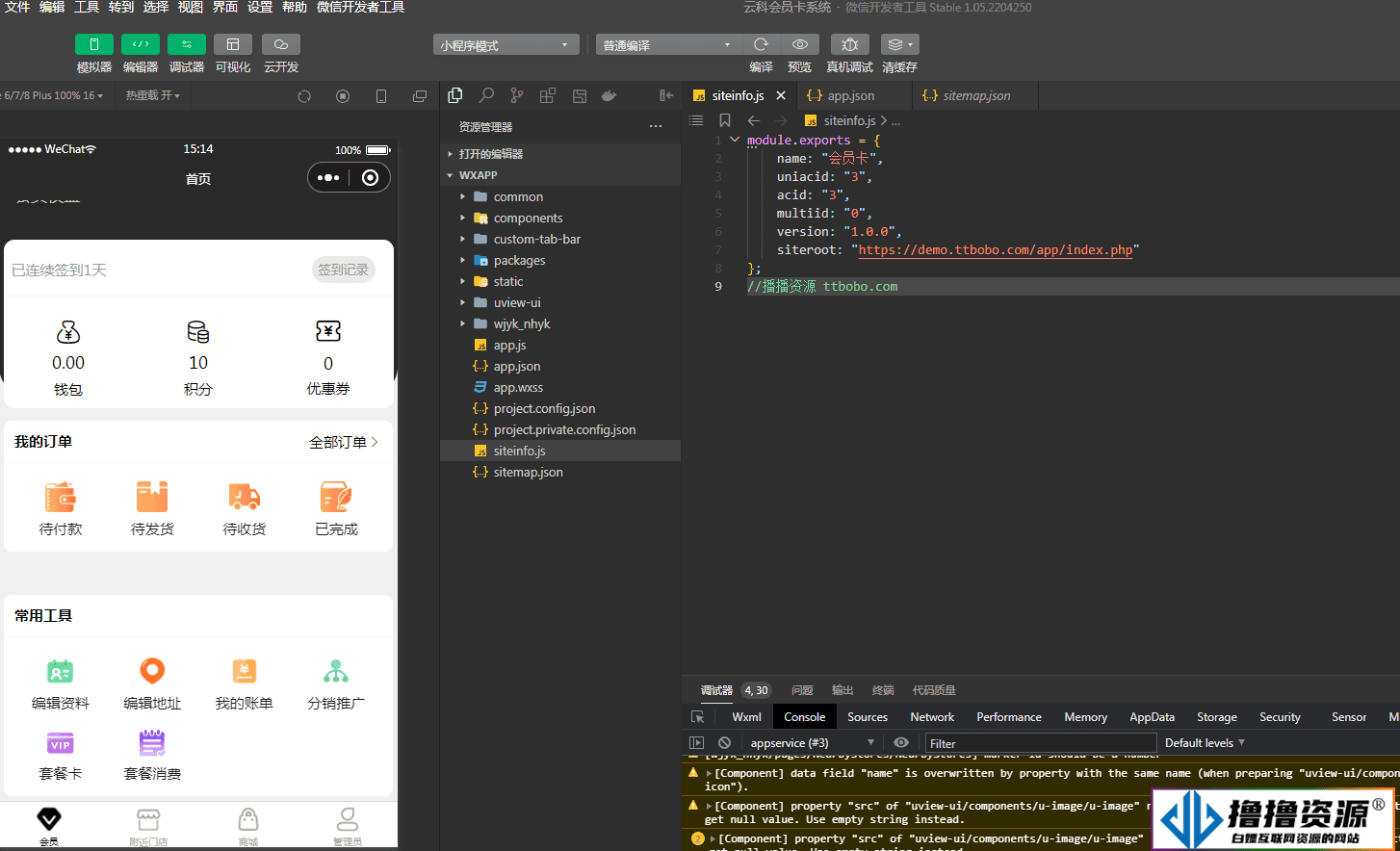Viewport: 1400px width, 851px height.
Task: Expand the uview-ui folder
Action: (x=560, y=302)
